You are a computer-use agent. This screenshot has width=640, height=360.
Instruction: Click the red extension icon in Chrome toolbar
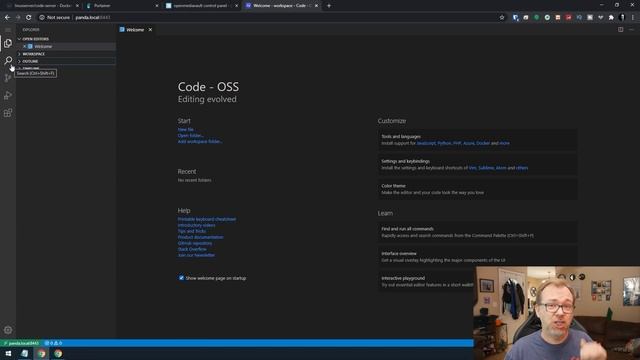point(569,18)
